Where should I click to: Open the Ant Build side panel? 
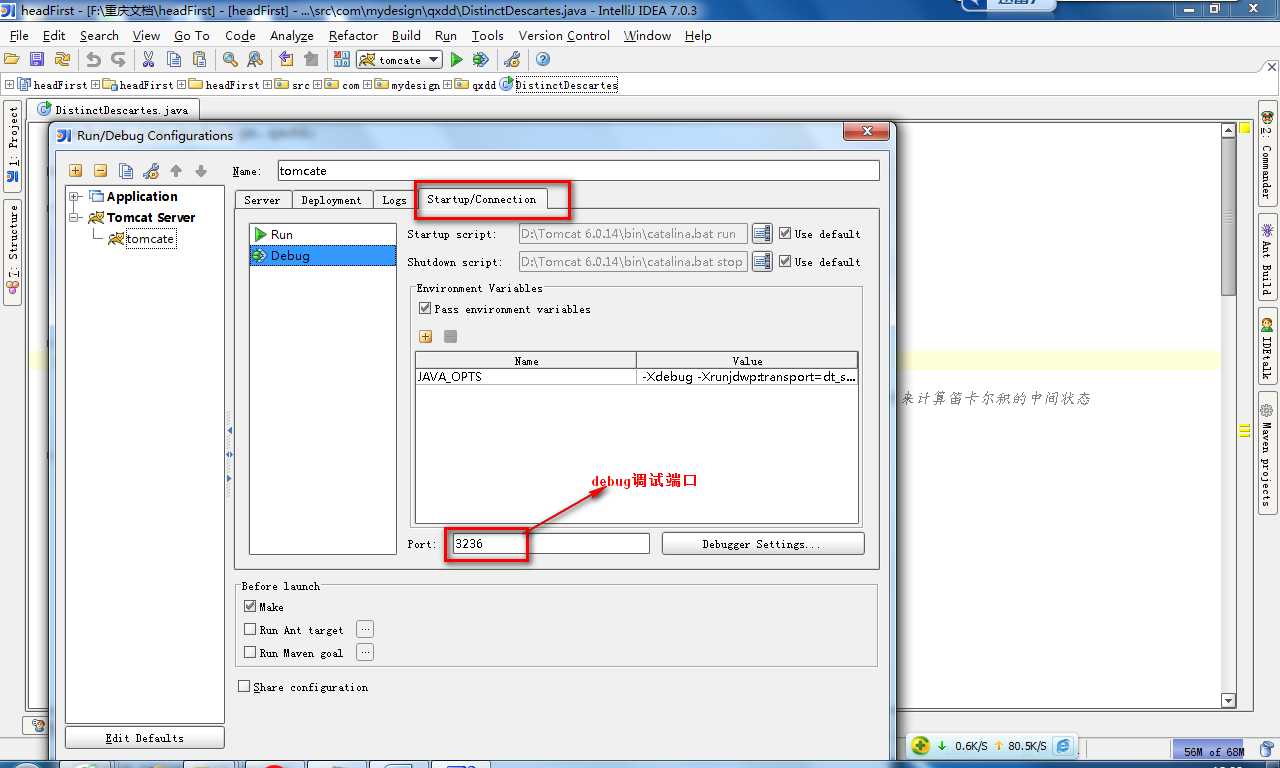[x=1267, y=256]
